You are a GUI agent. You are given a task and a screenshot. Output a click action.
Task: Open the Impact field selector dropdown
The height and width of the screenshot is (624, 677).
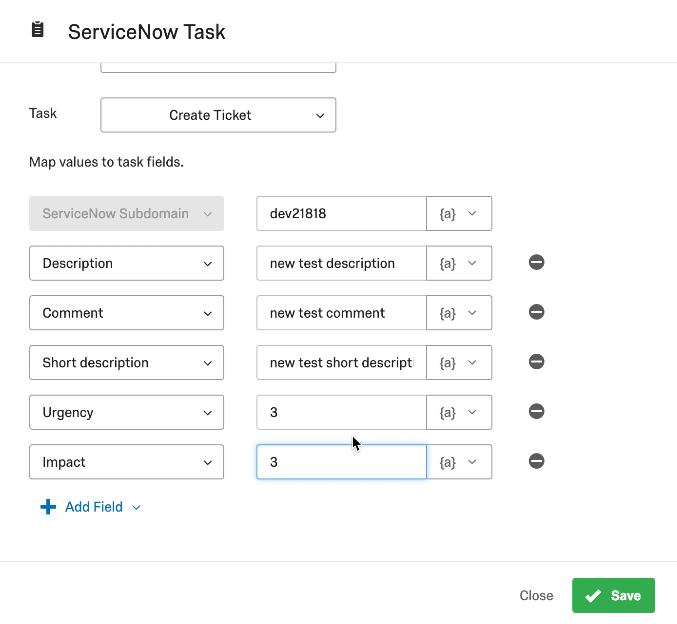(x=127, y=462)
